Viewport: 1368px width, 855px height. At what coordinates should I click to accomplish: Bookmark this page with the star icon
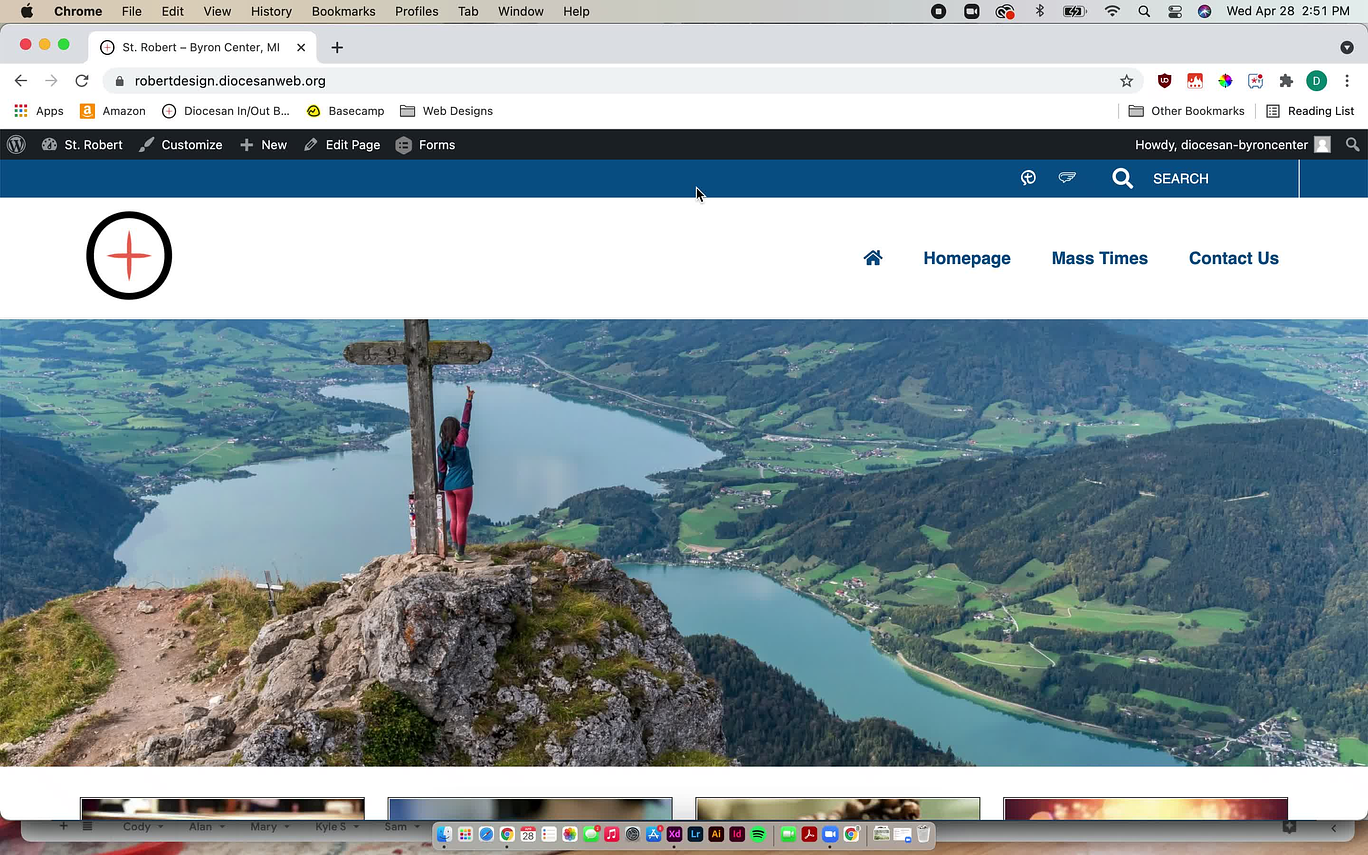pos(1126,81)
